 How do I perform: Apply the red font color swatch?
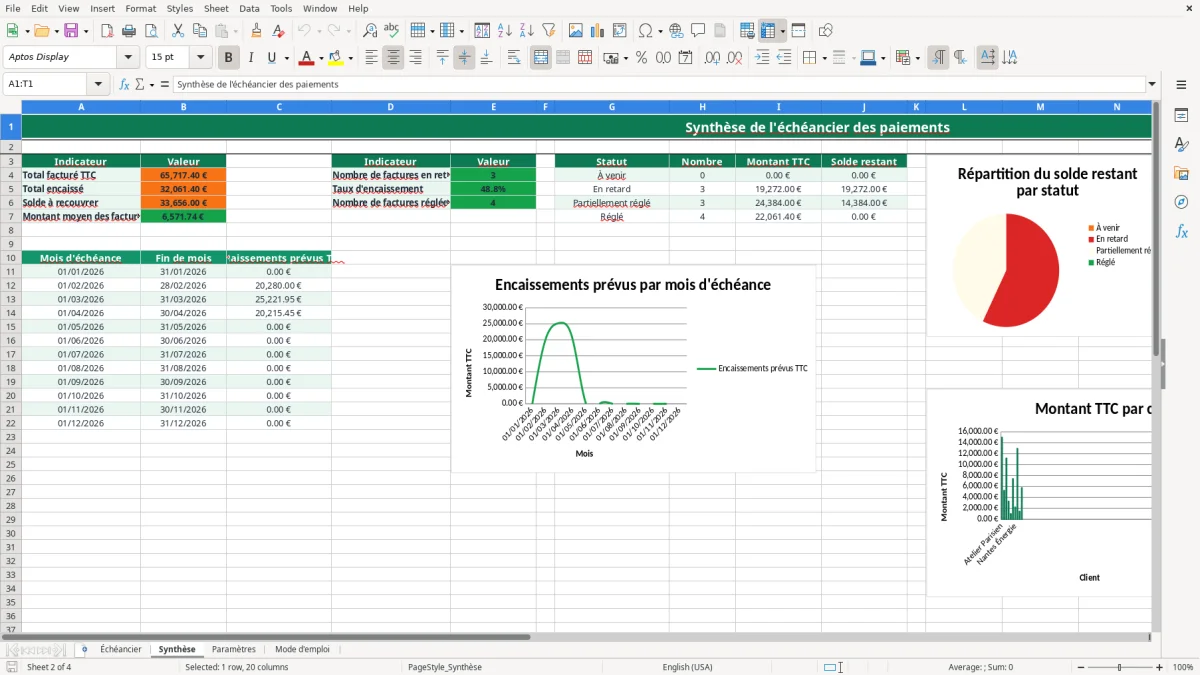click(x=307, y=57)
